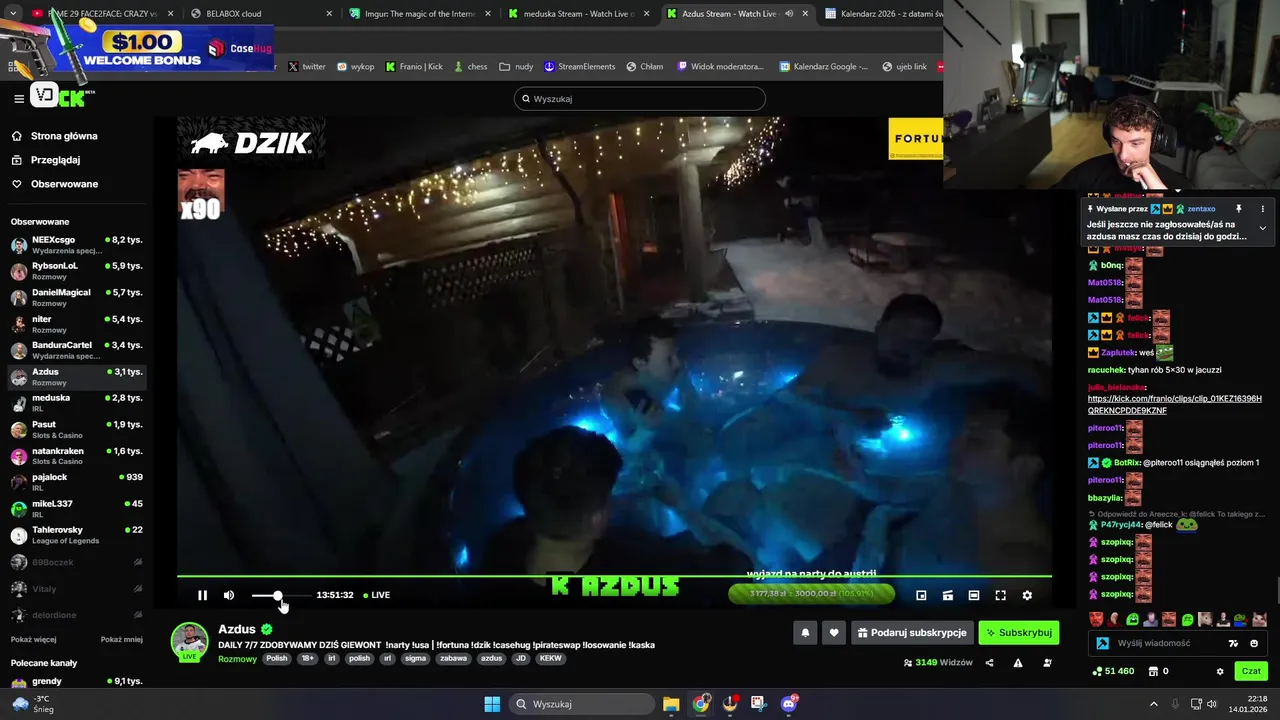Open meduska channel in sidebar
Image resolution: width=1280 pixels, height=720 pixels.
[77, 403]
